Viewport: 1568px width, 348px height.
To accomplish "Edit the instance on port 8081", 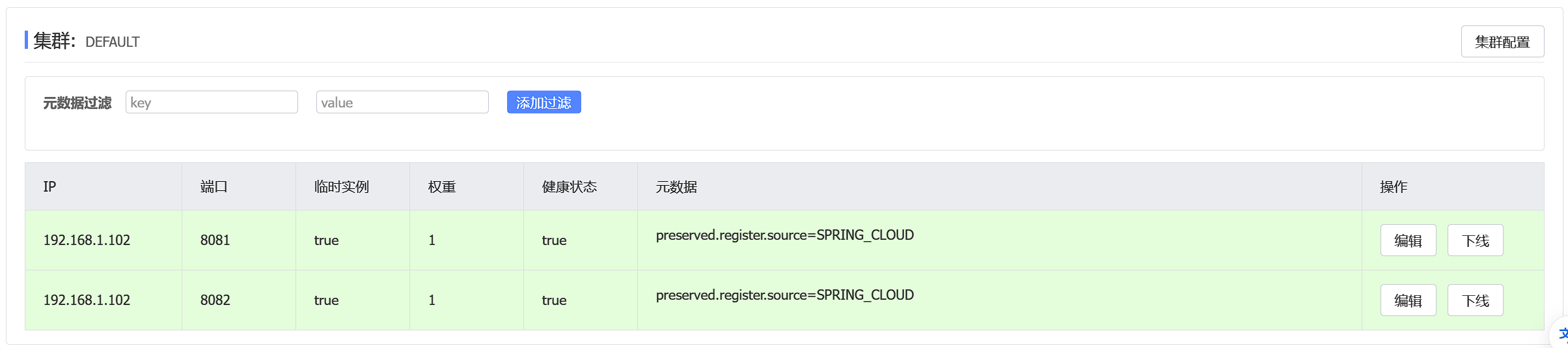I will click(x=1408, y=240).
